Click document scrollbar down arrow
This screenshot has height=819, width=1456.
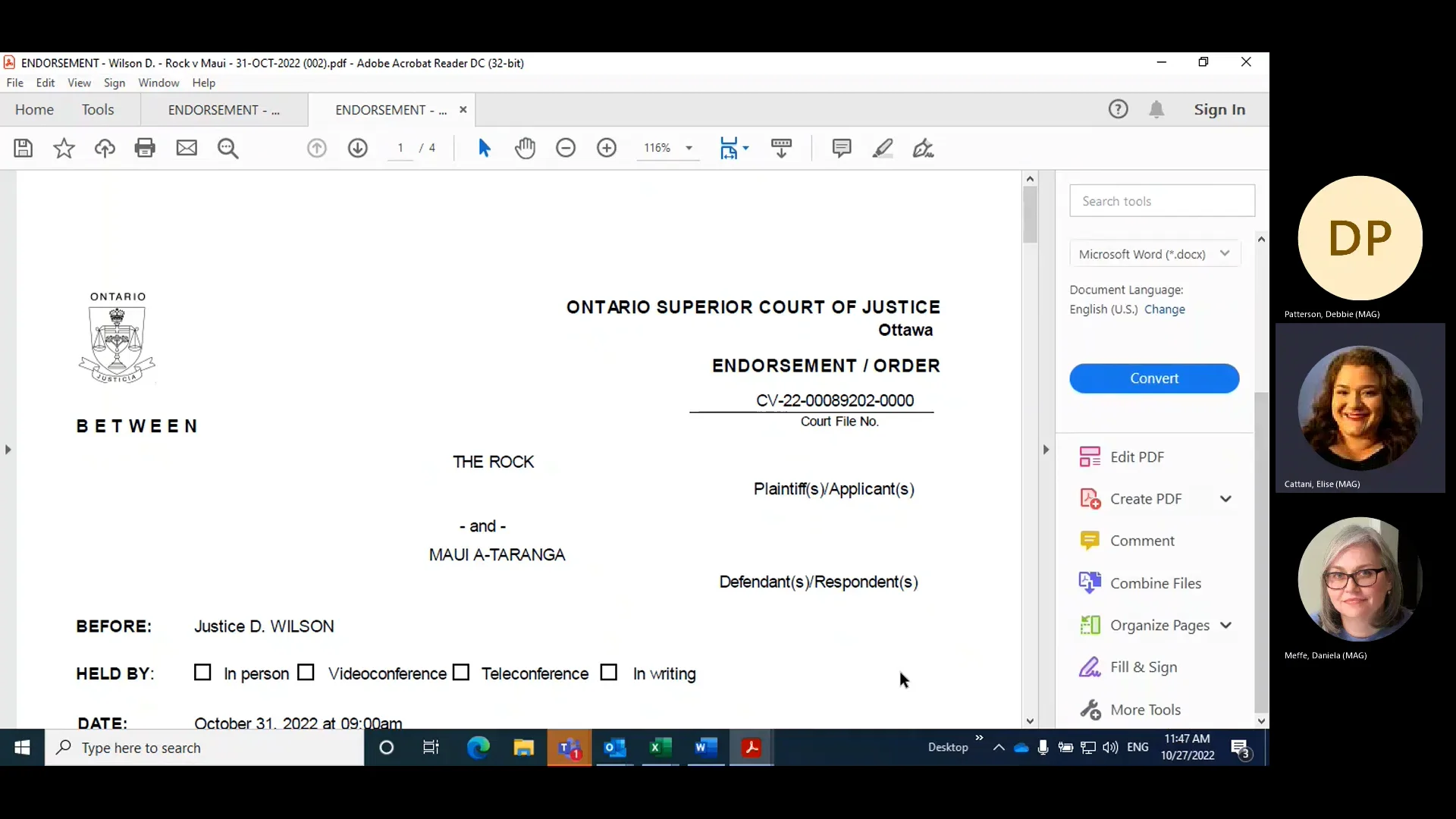1030,721
